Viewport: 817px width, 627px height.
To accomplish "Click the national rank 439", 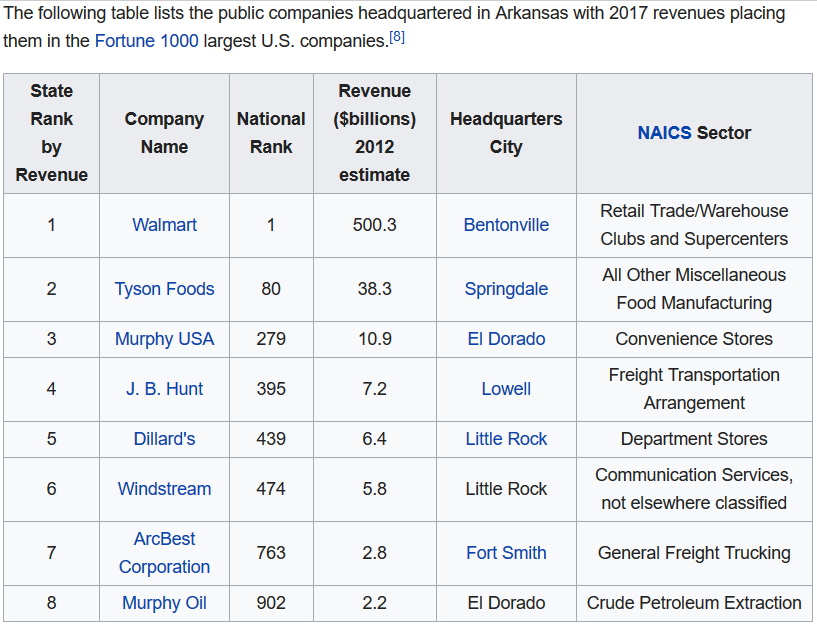I will [271, 439].
